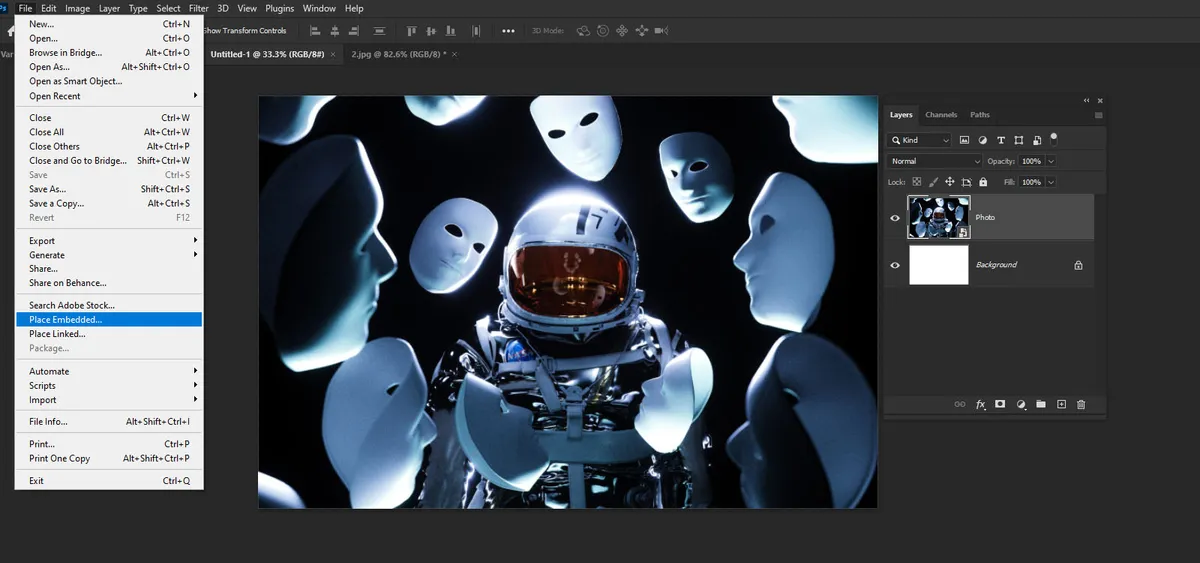Filter layers by adjustment layers icon
This screenshot has height=563, width=1200.
pos(983,140)
